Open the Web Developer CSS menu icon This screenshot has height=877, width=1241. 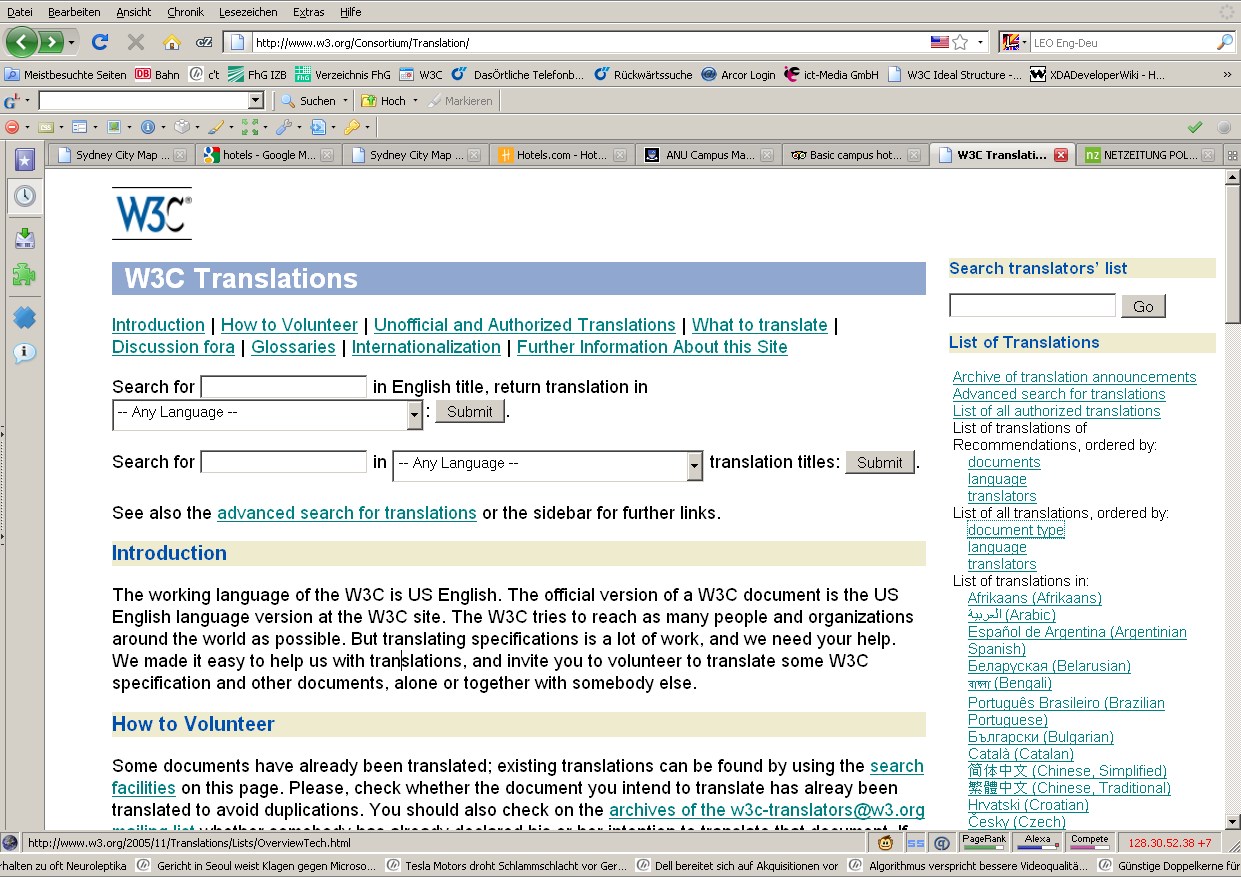[45, 127]
